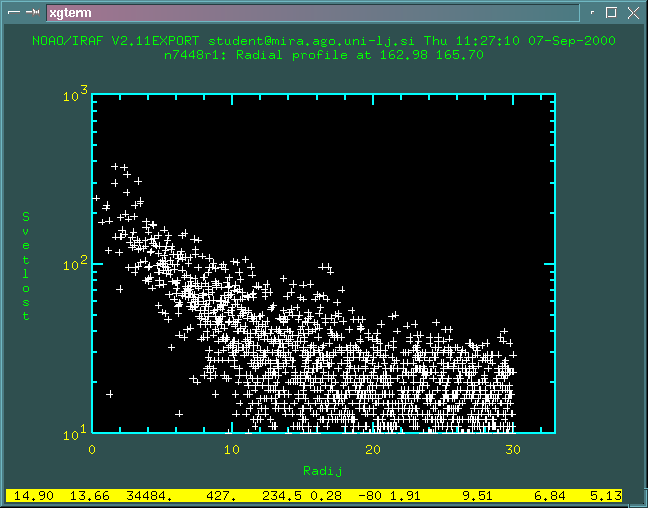Click status bar value 234.5
Image resolution: width=648 pixels, height=508 pixels.
pyautogui.click(x=282, y=495)
